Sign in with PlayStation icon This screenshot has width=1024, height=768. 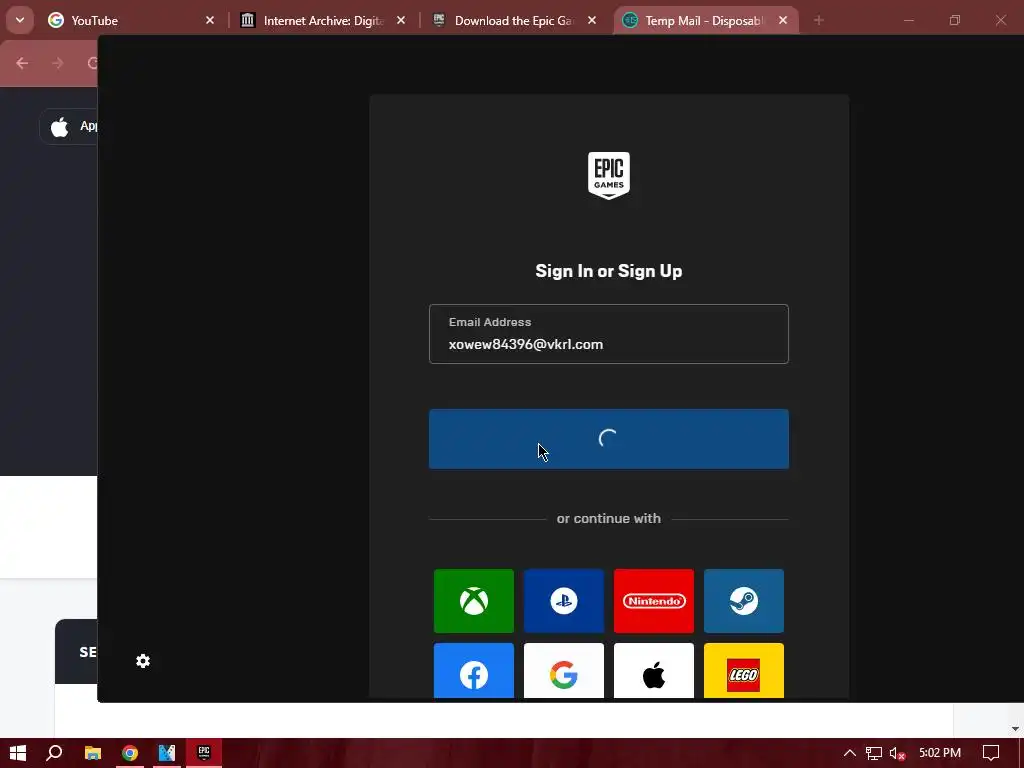[564, 601]
